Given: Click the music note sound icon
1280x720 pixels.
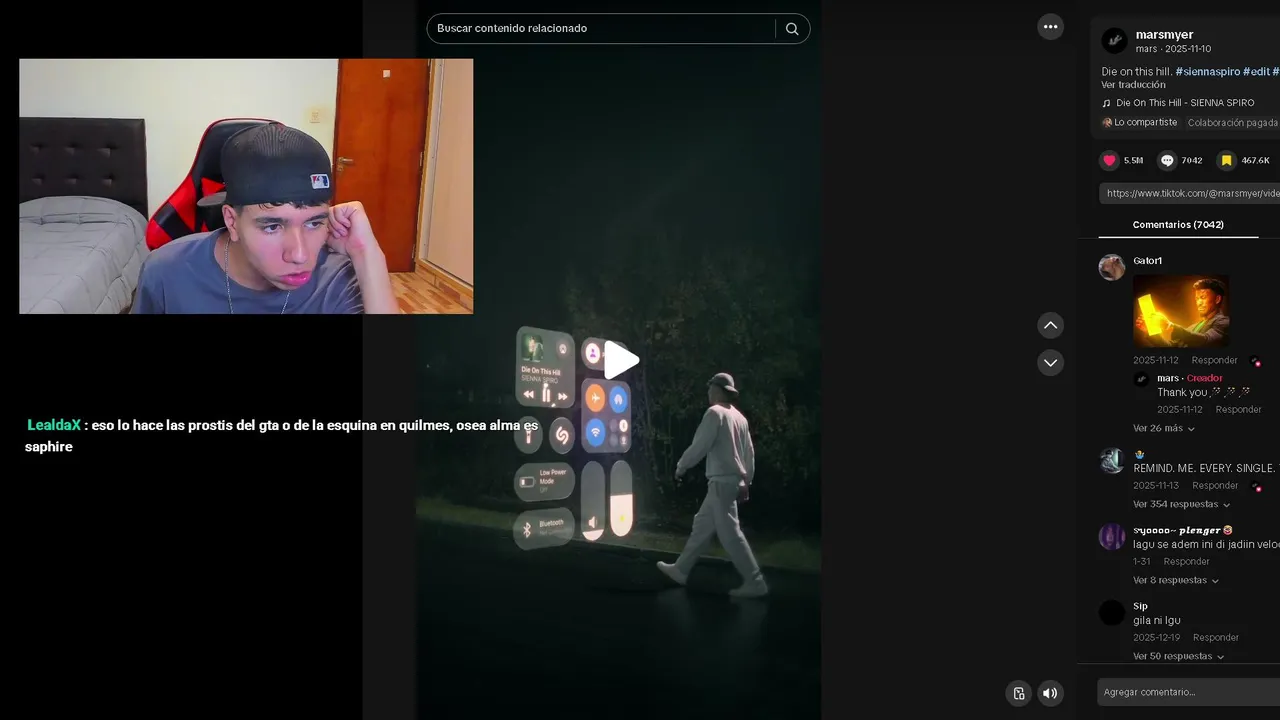Looking at the screenshot, I should point(1106,103).
